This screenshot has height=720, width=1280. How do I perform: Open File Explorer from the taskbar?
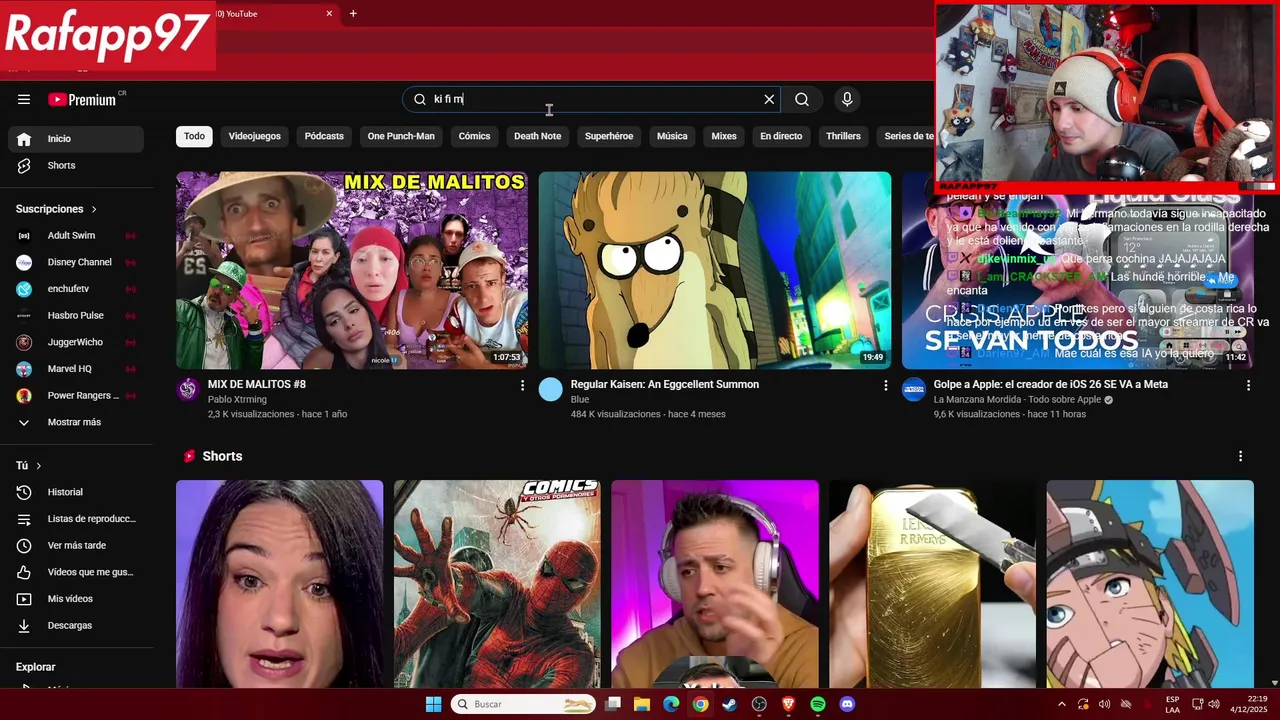point(642,704)
